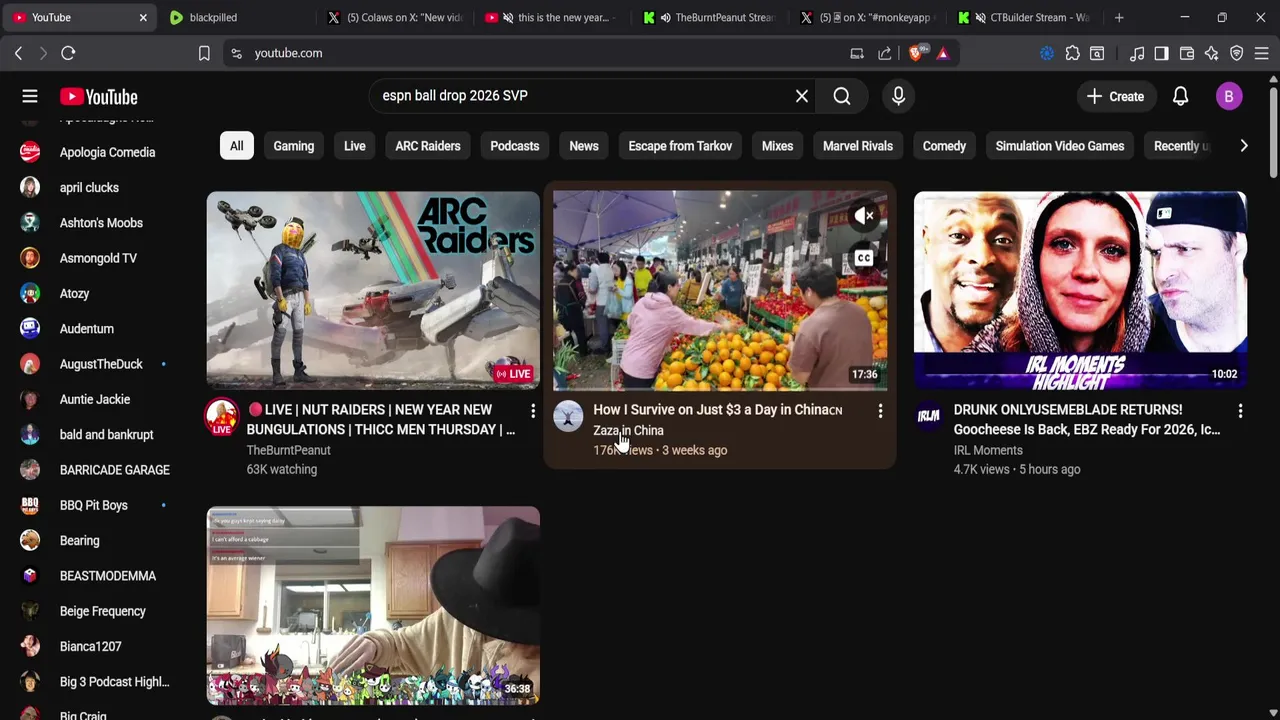The height and width of the screenshot is (720, 1280).
Task: Click the address bar showing youtube.com
Action: click(540, 53)
